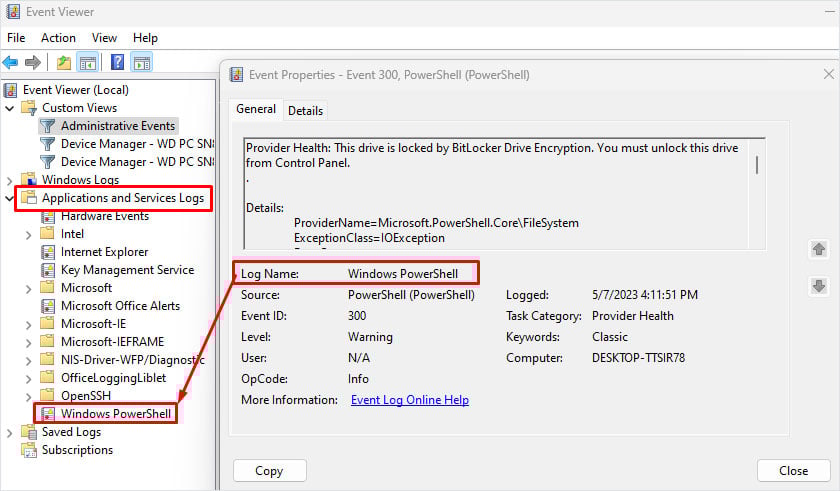Click the Intel folder icon
The image size is (840, 491).
pyautogui.click(x=48, y=233)
